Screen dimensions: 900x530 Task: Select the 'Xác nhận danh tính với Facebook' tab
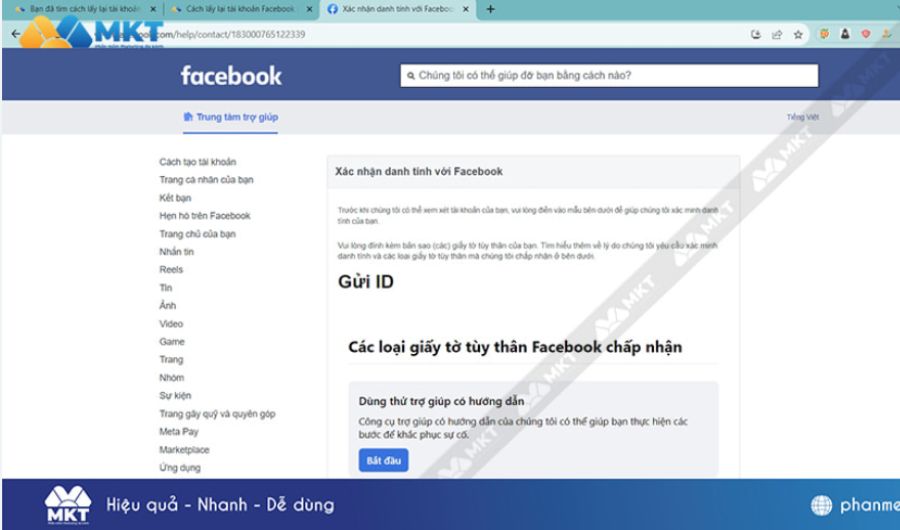(398, 9)
